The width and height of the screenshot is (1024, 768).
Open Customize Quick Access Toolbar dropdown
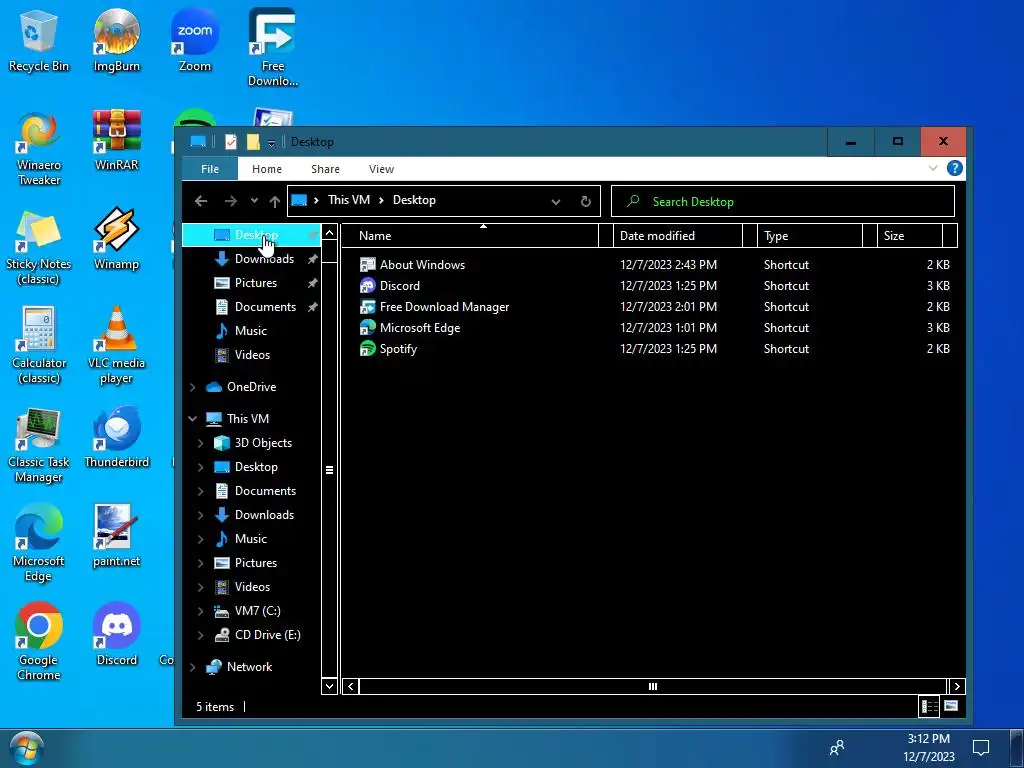coord(271,143)
